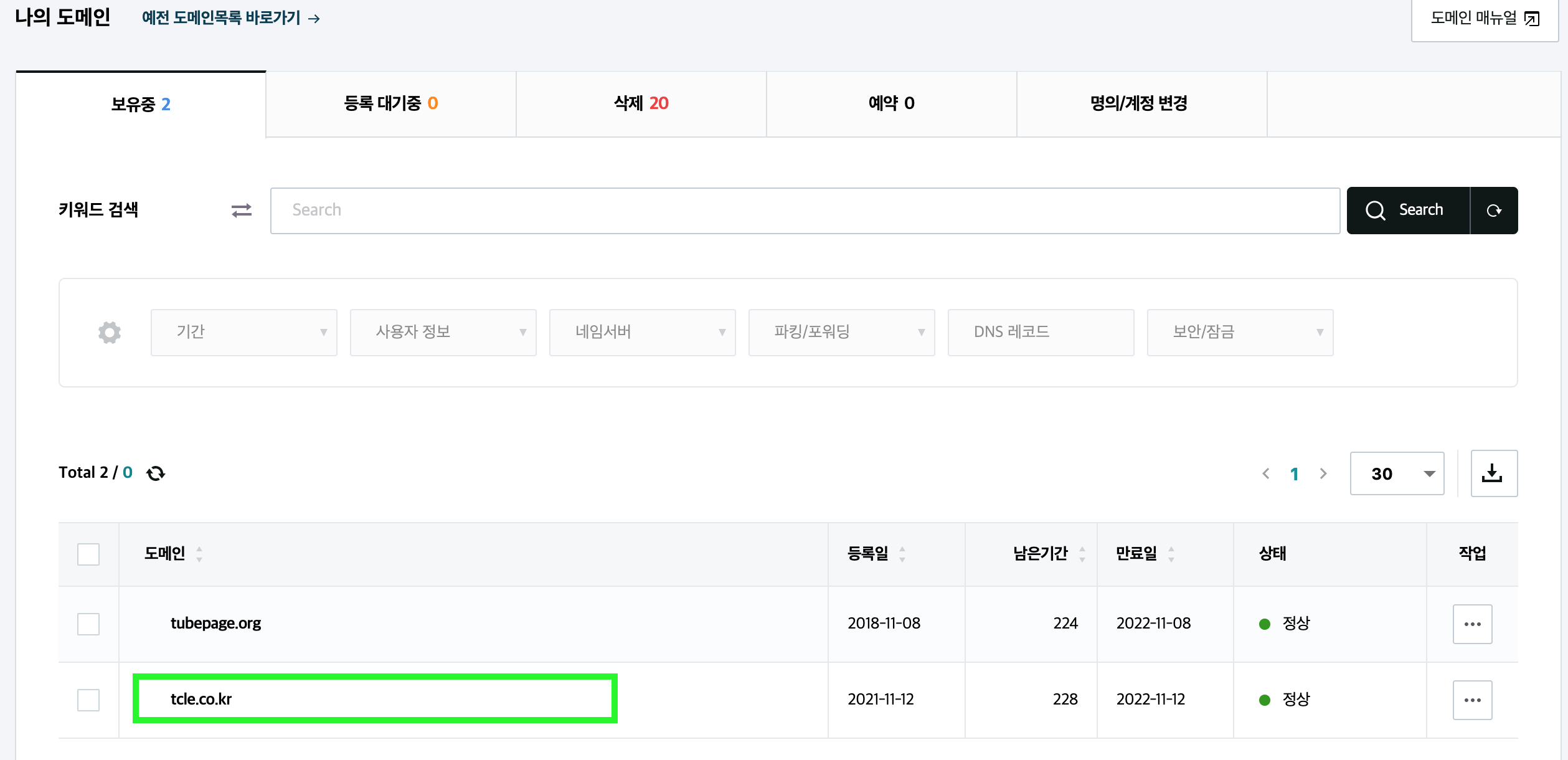Go to next page arrow

click(x=1323, y=474)
